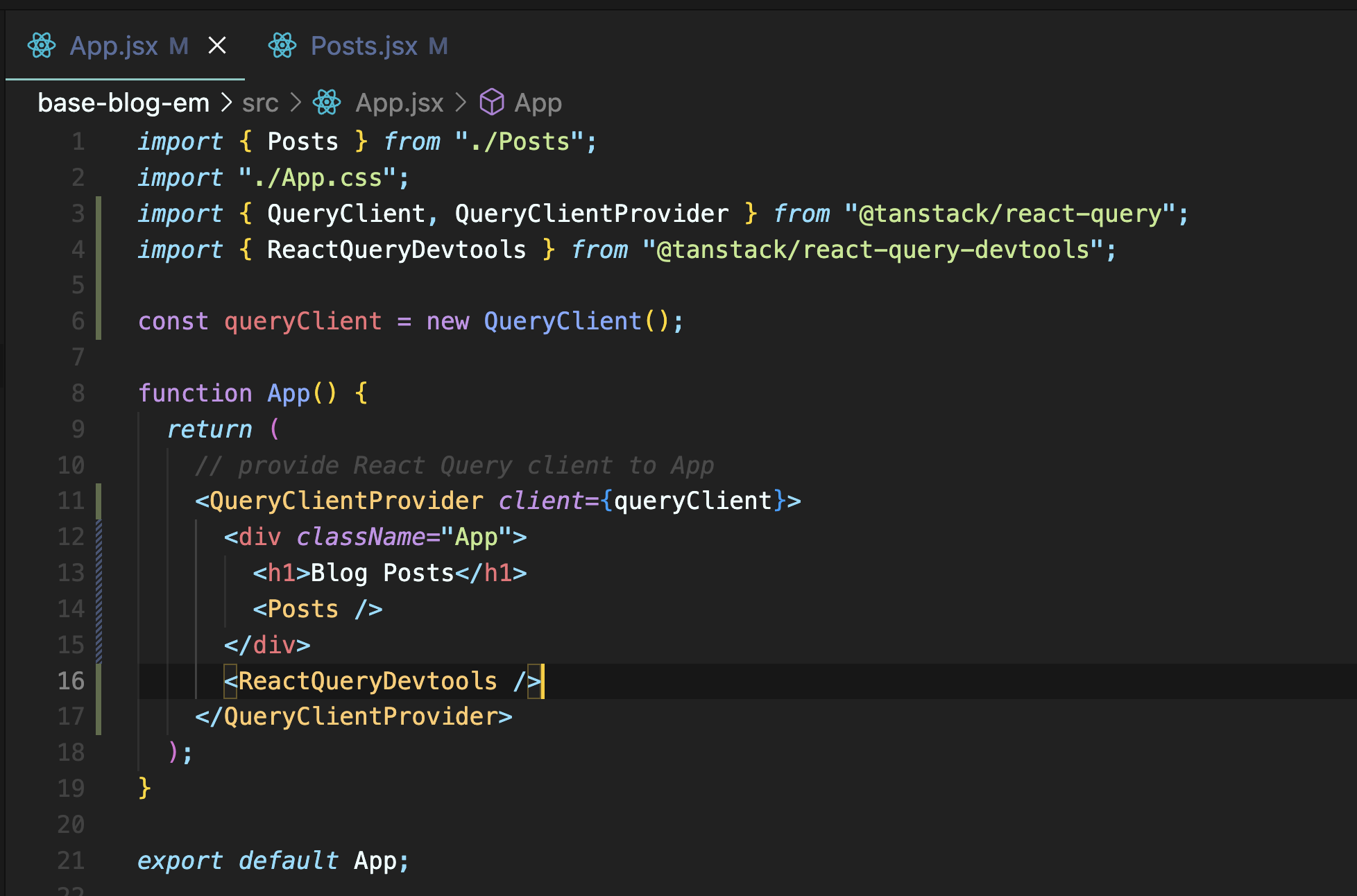Click "./App.css" import string

coord(317,178)
